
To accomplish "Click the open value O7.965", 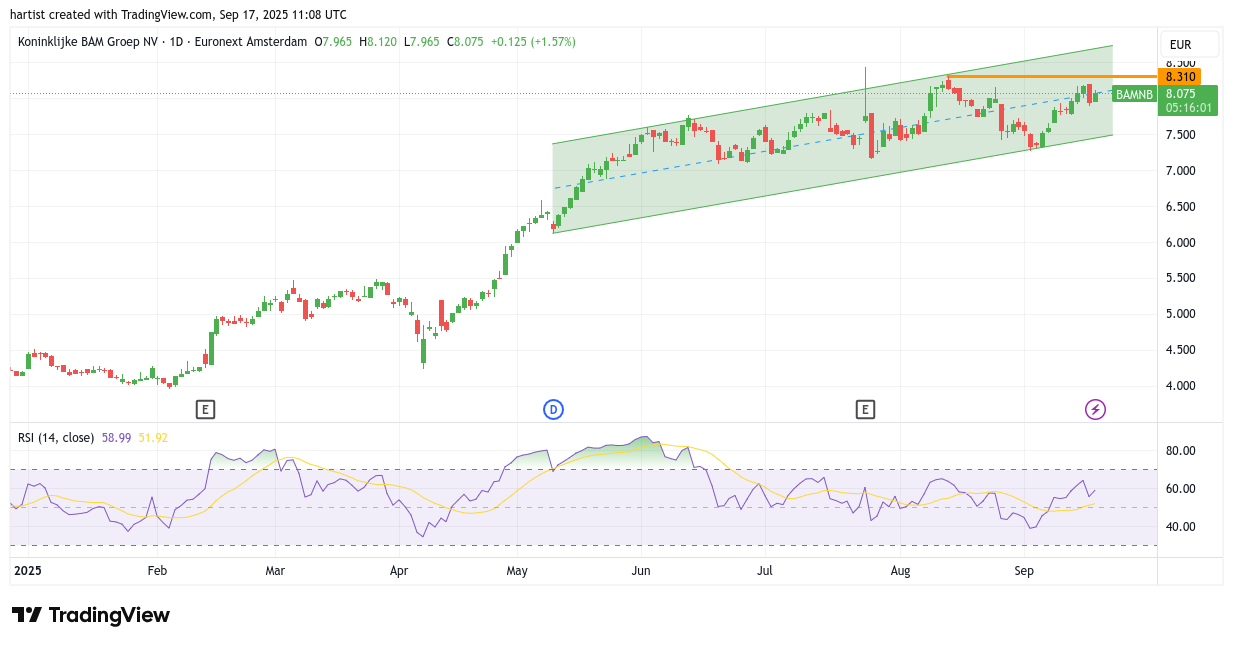I will [333, 42].
